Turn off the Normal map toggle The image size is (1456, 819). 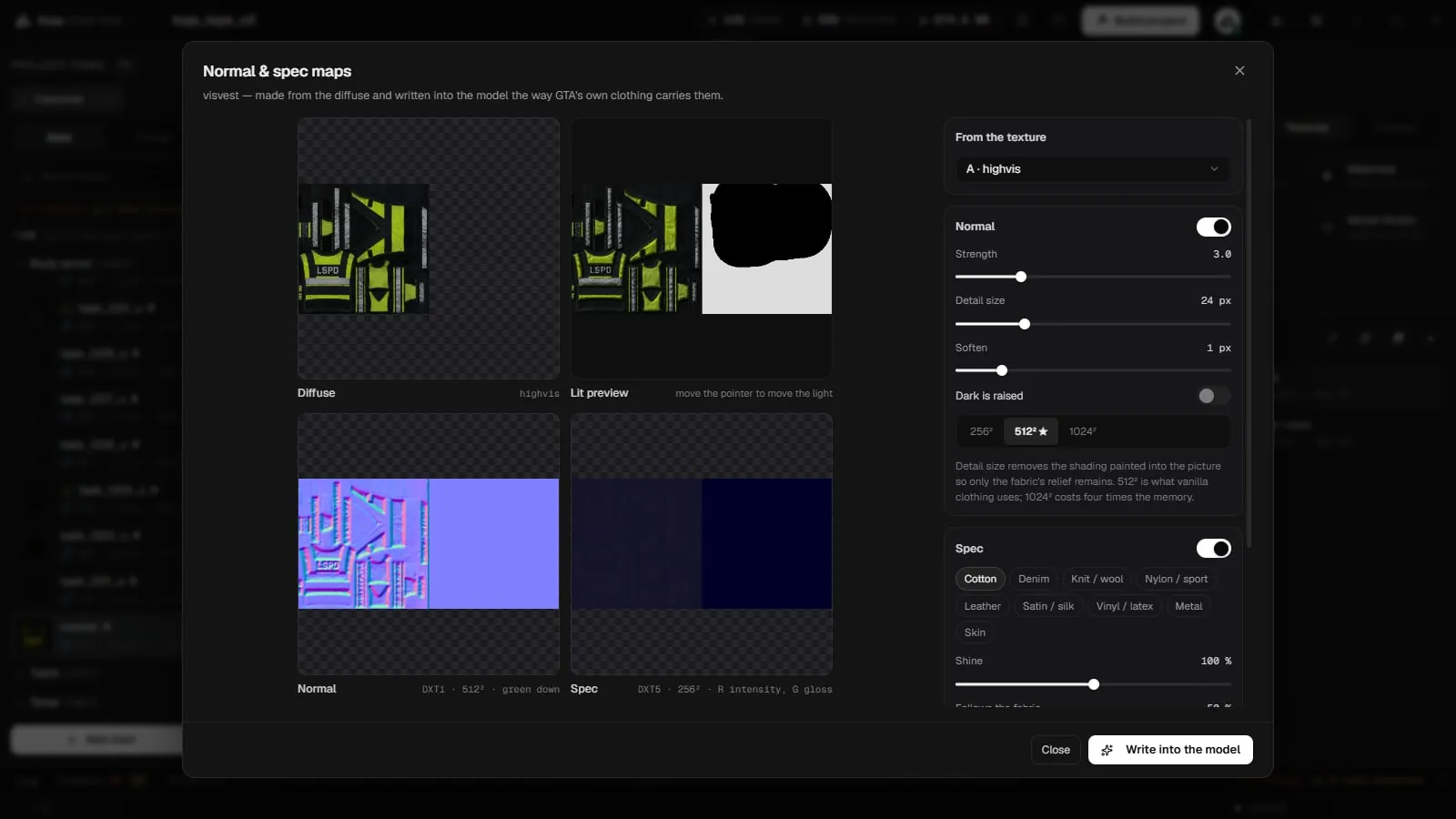click(1213, 227)
